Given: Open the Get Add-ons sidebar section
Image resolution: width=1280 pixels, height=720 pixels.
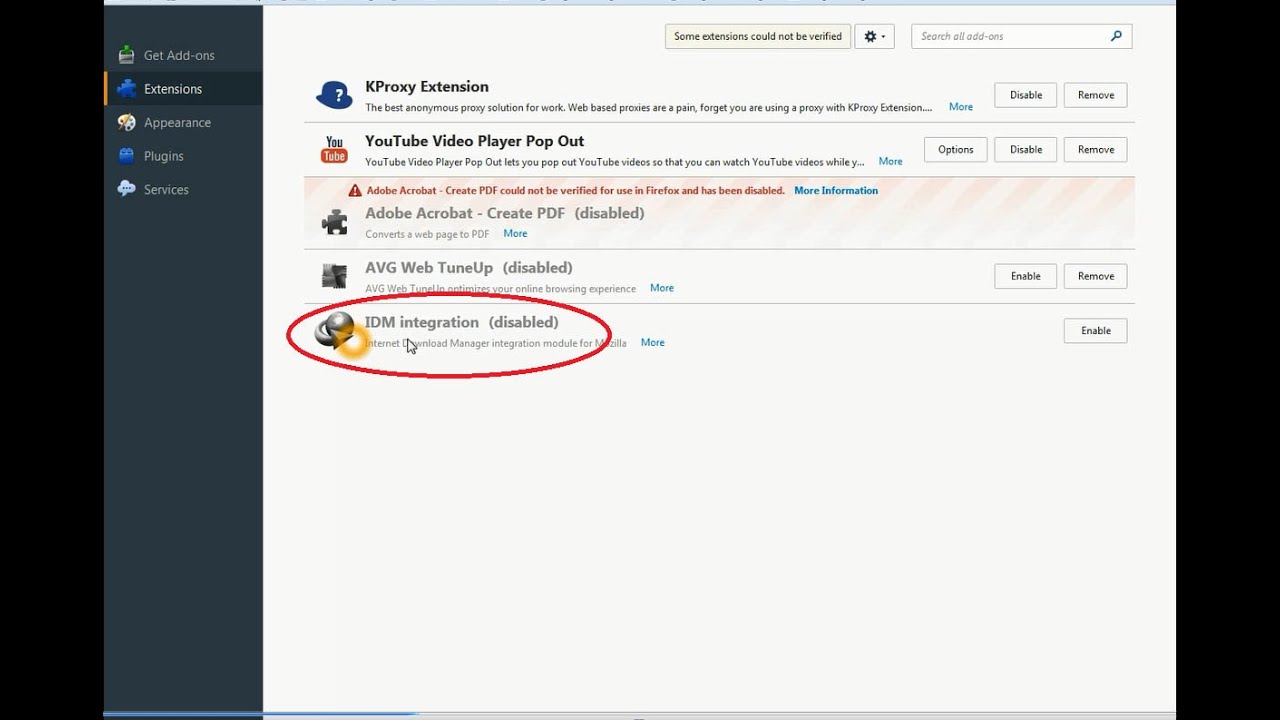Looking at the screenshot, I should 183,55.
